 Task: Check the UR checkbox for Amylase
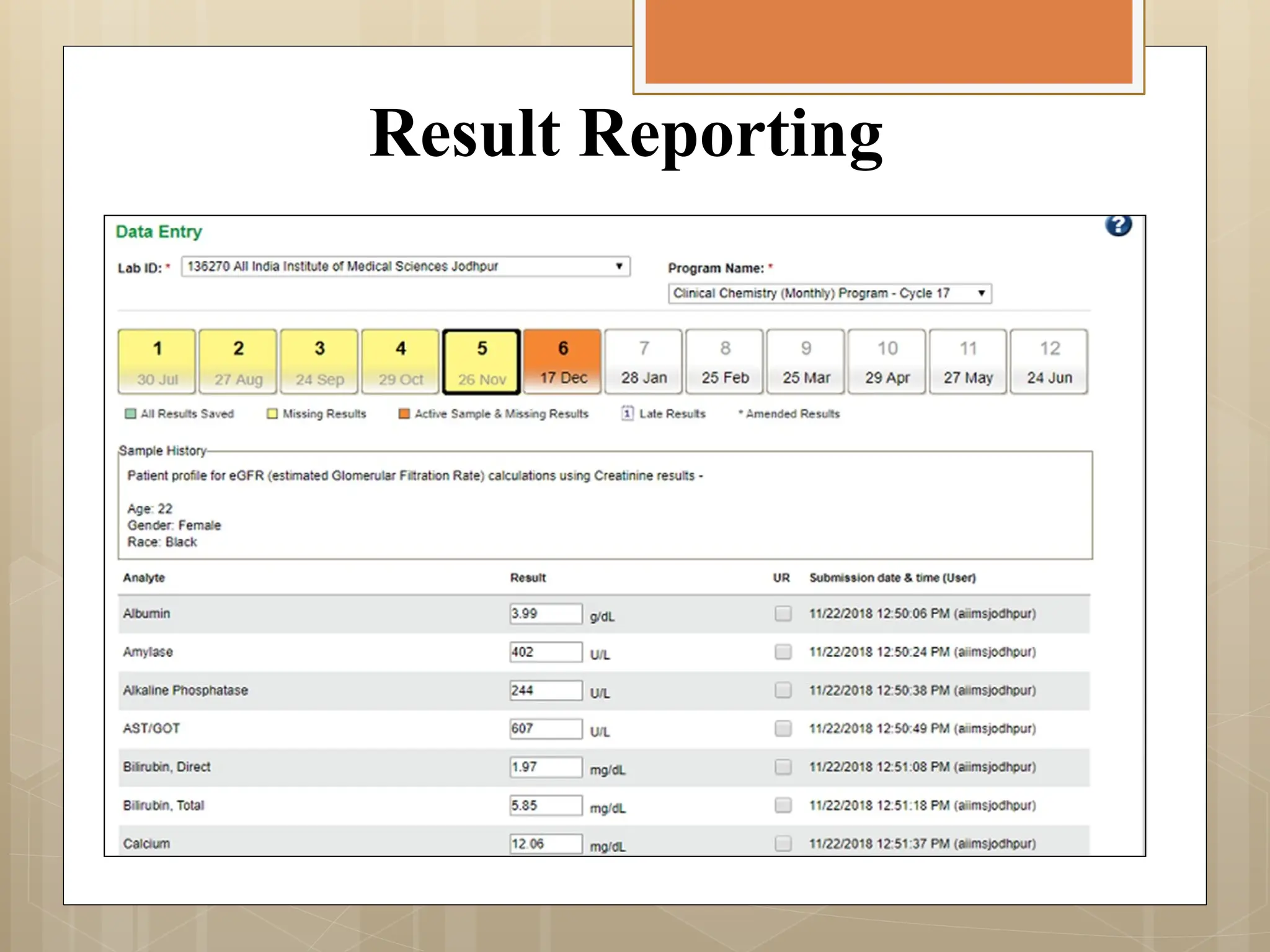[783, 652]
